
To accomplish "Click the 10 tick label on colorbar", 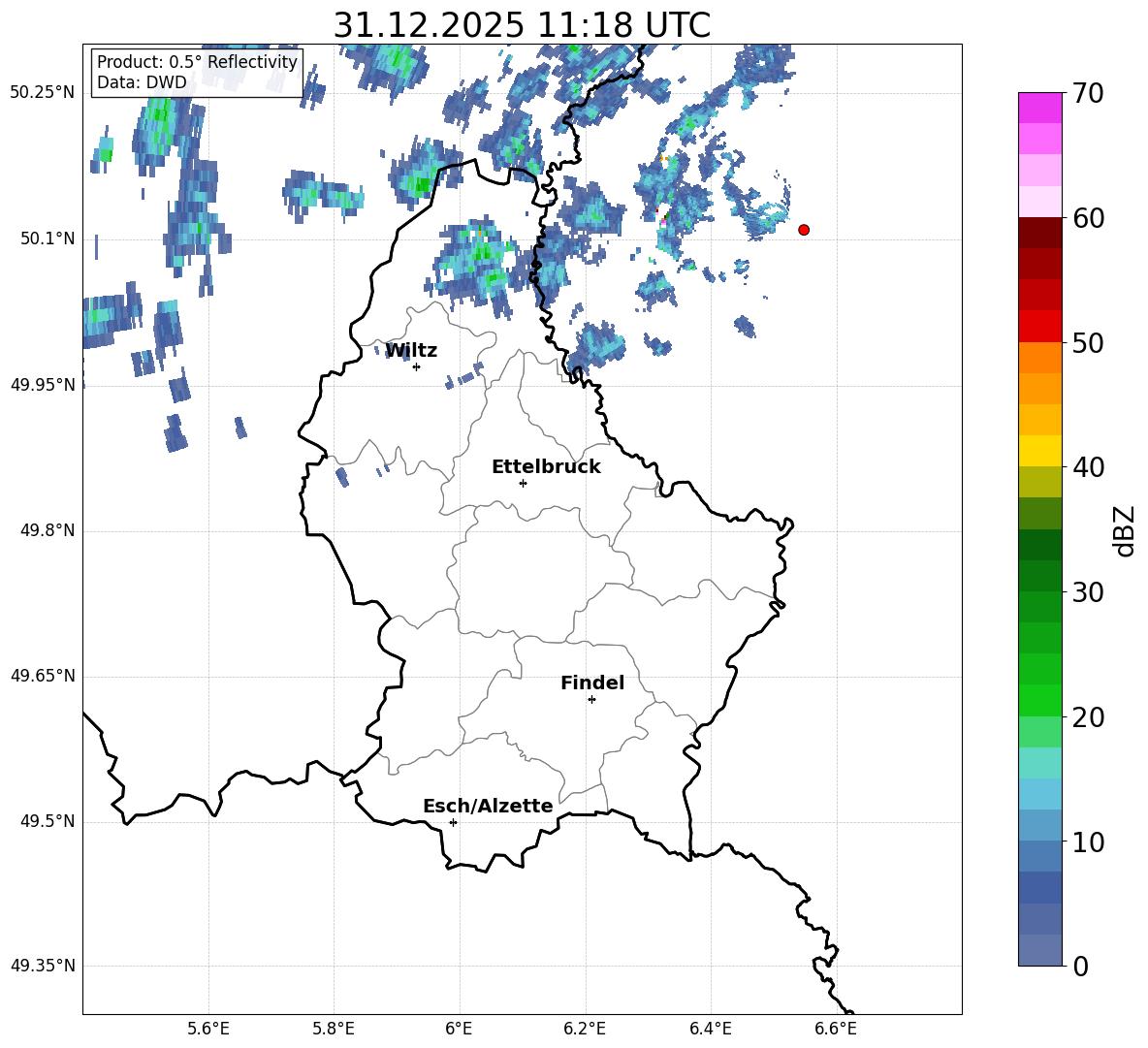I will click(x=1088, y=842).
